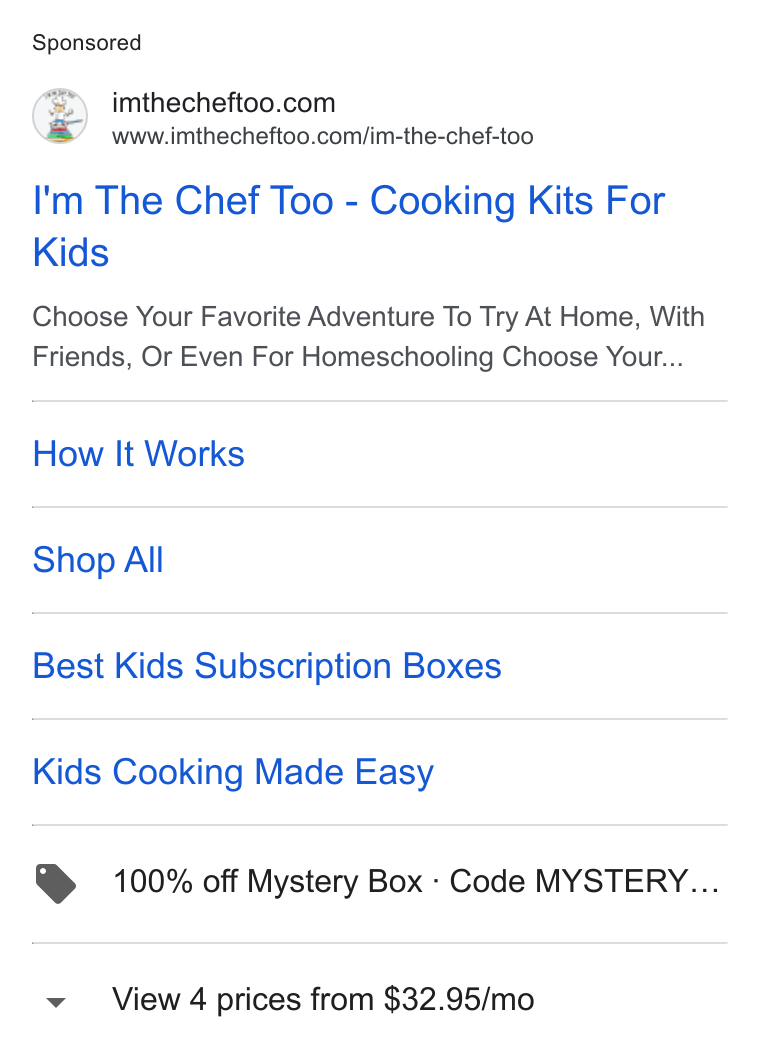The height and width of the screenshot is (1060, 760).
Task: Click the price tag promotion icon
Action: click(55, 883)
